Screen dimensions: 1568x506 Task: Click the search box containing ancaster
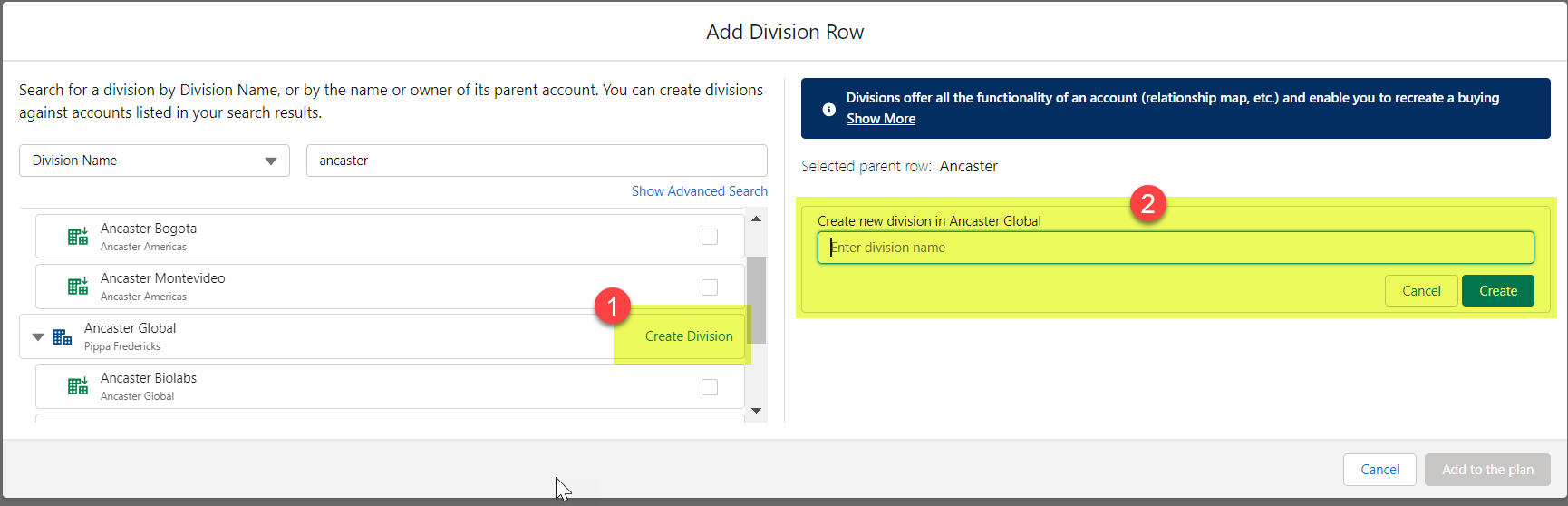[x=536, y=161]
